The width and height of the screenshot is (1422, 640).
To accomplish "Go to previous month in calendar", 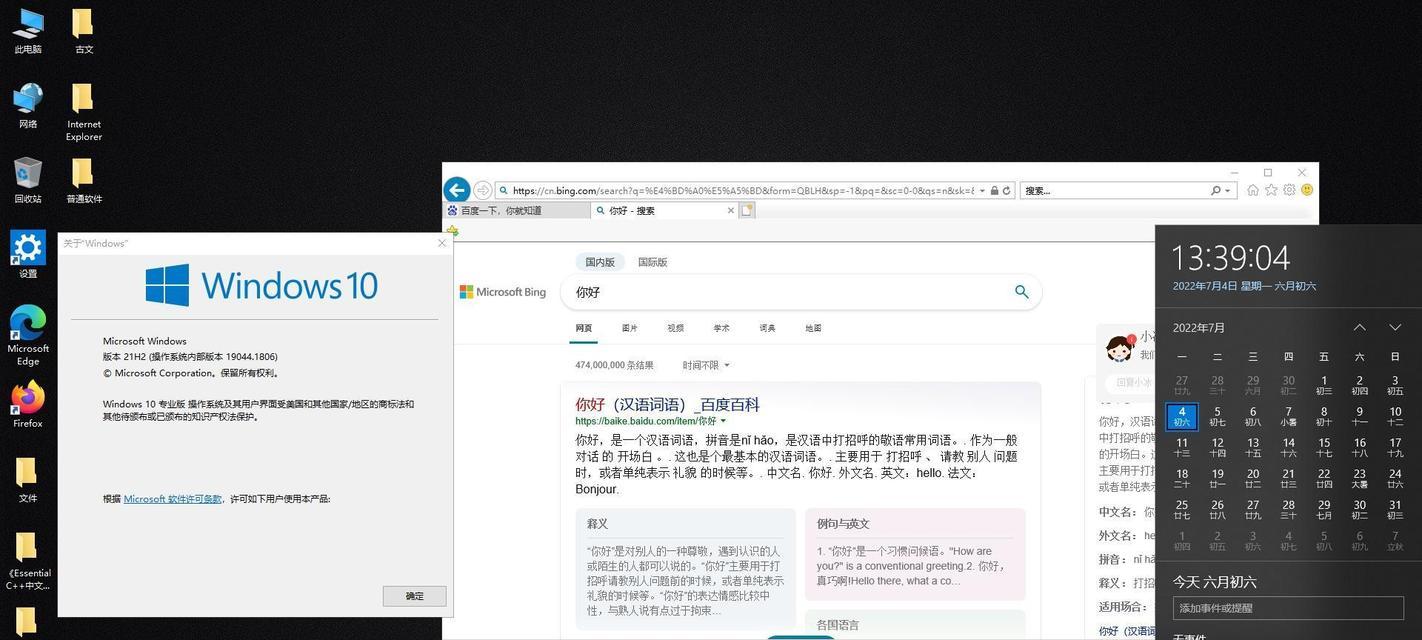I will 1360,327.
